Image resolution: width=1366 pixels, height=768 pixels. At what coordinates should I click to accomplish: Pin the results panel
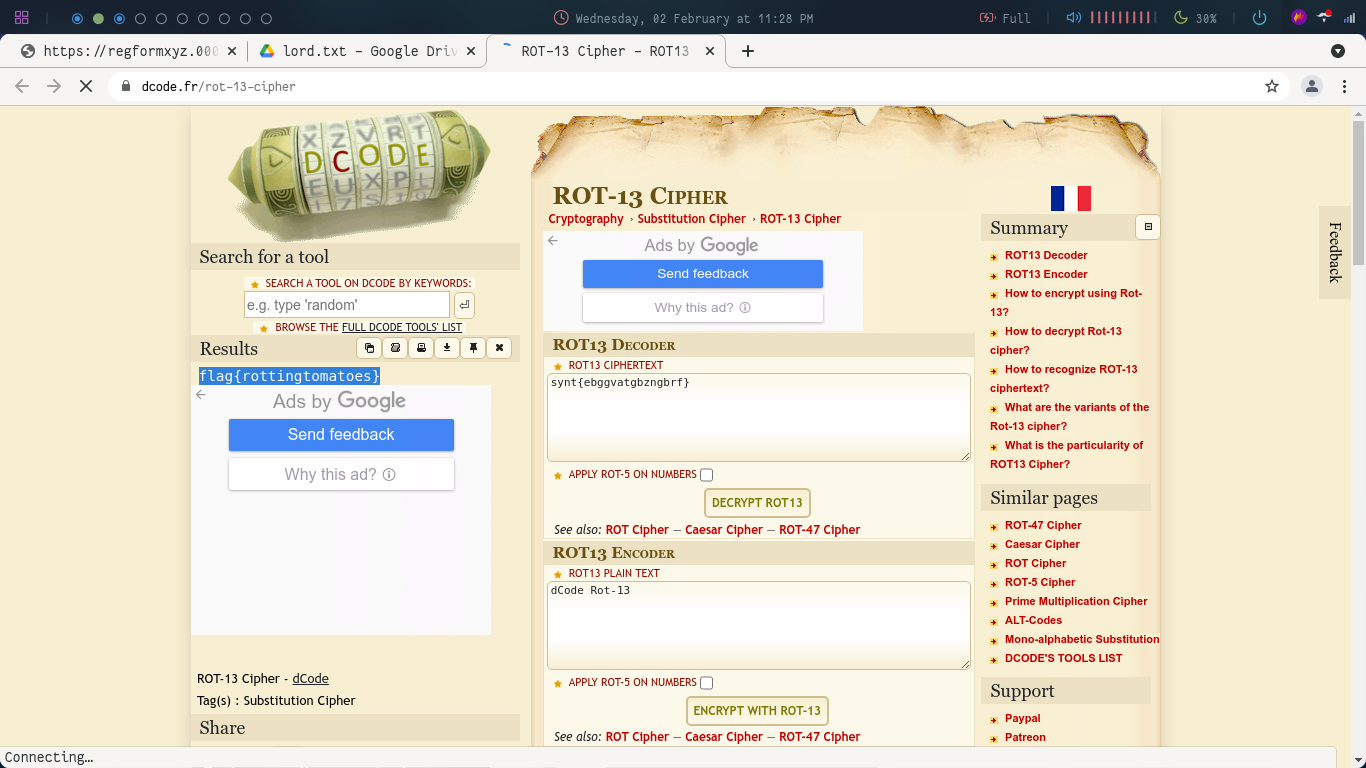473,348
